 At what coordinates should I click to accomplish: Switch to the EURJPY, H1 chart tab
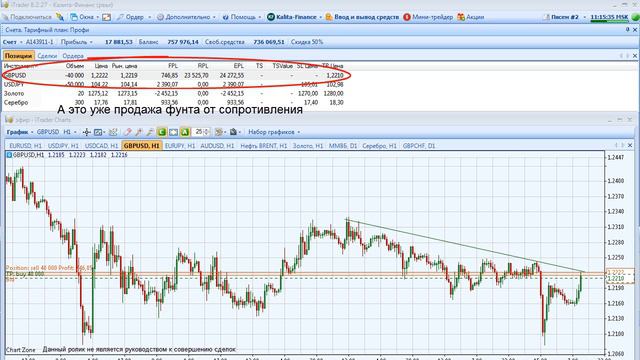(x=180, y=146)
